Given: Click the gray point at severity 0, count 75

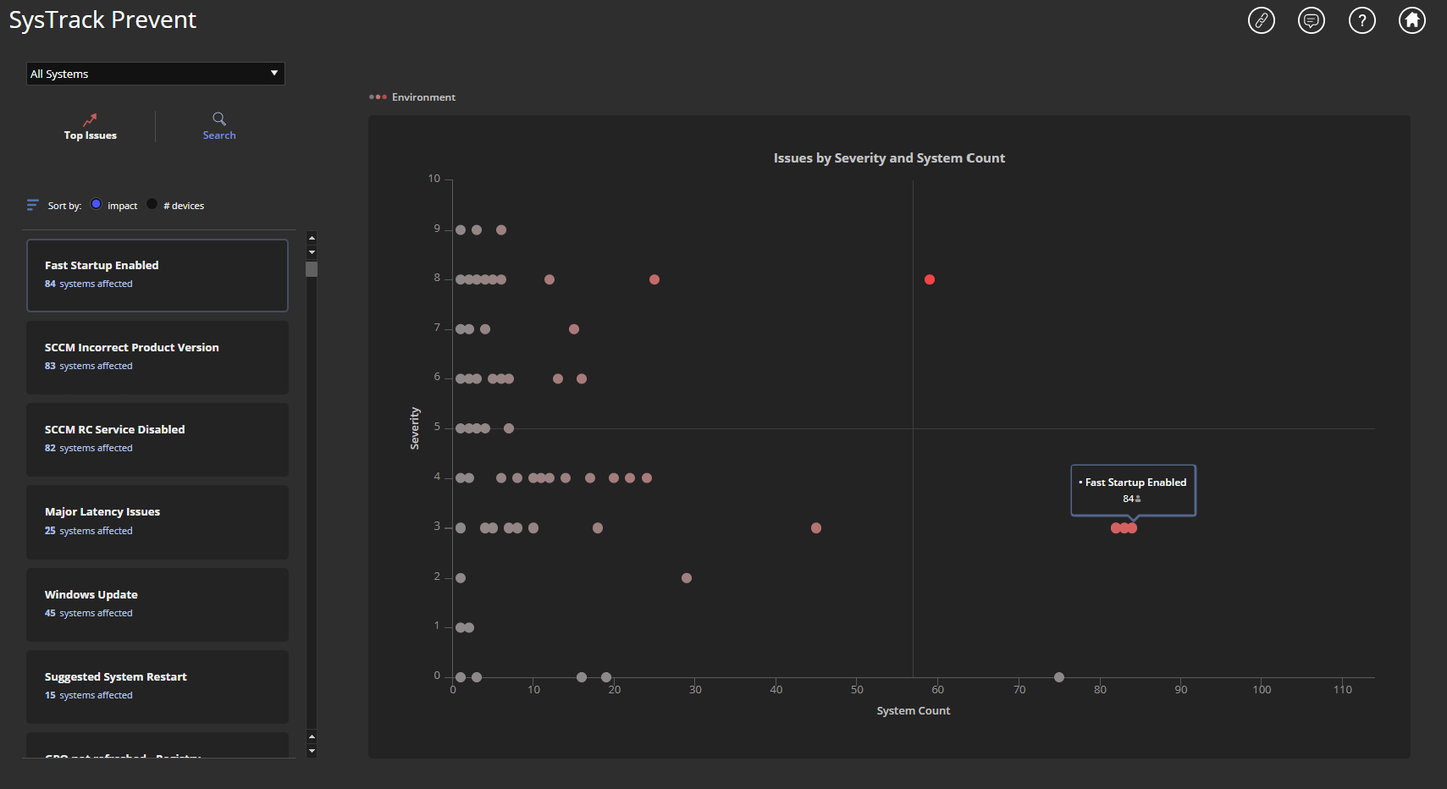Looking at the screenshot, I should (x=1059, y=677).
